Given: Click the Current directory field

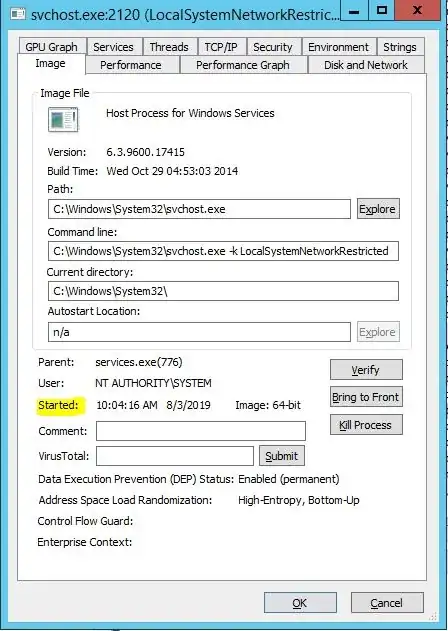Looking at the screenshot, I should [x=223, y=291].
